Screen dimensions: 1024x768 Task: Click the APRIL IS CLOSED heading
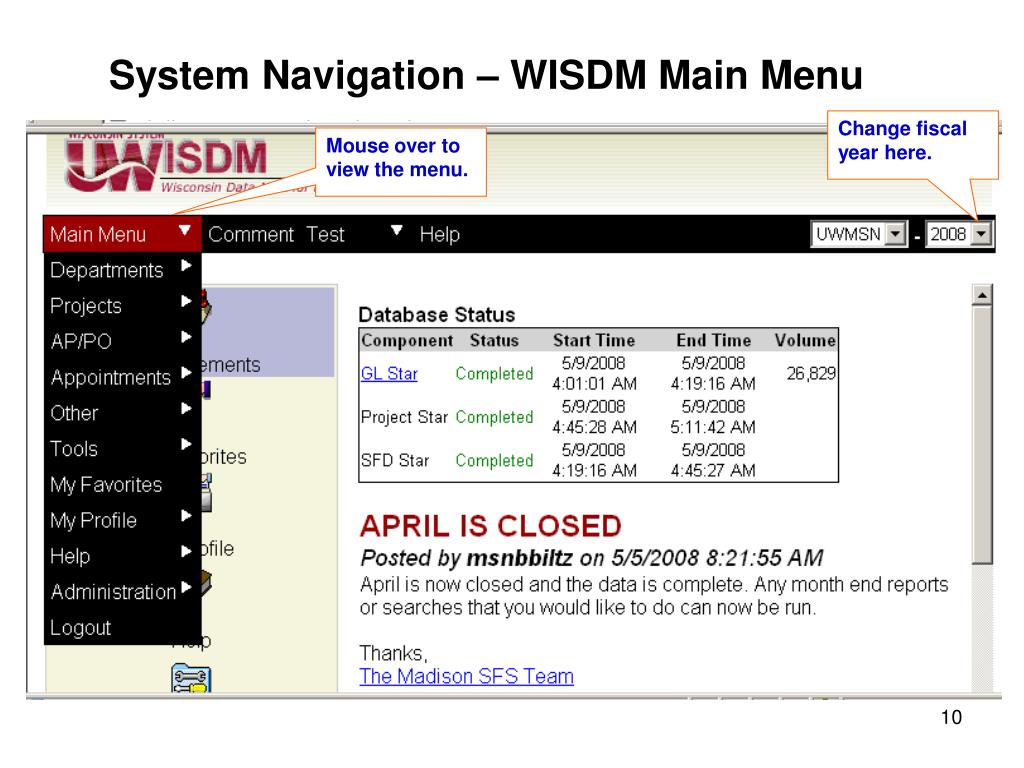[x=490, y=526]
